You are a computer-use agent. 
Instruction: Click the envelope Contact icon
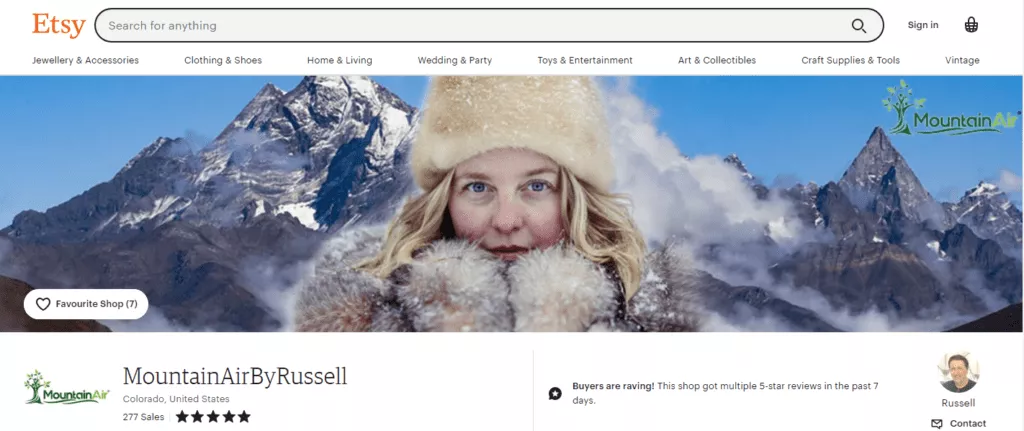(x=937, y=423)
